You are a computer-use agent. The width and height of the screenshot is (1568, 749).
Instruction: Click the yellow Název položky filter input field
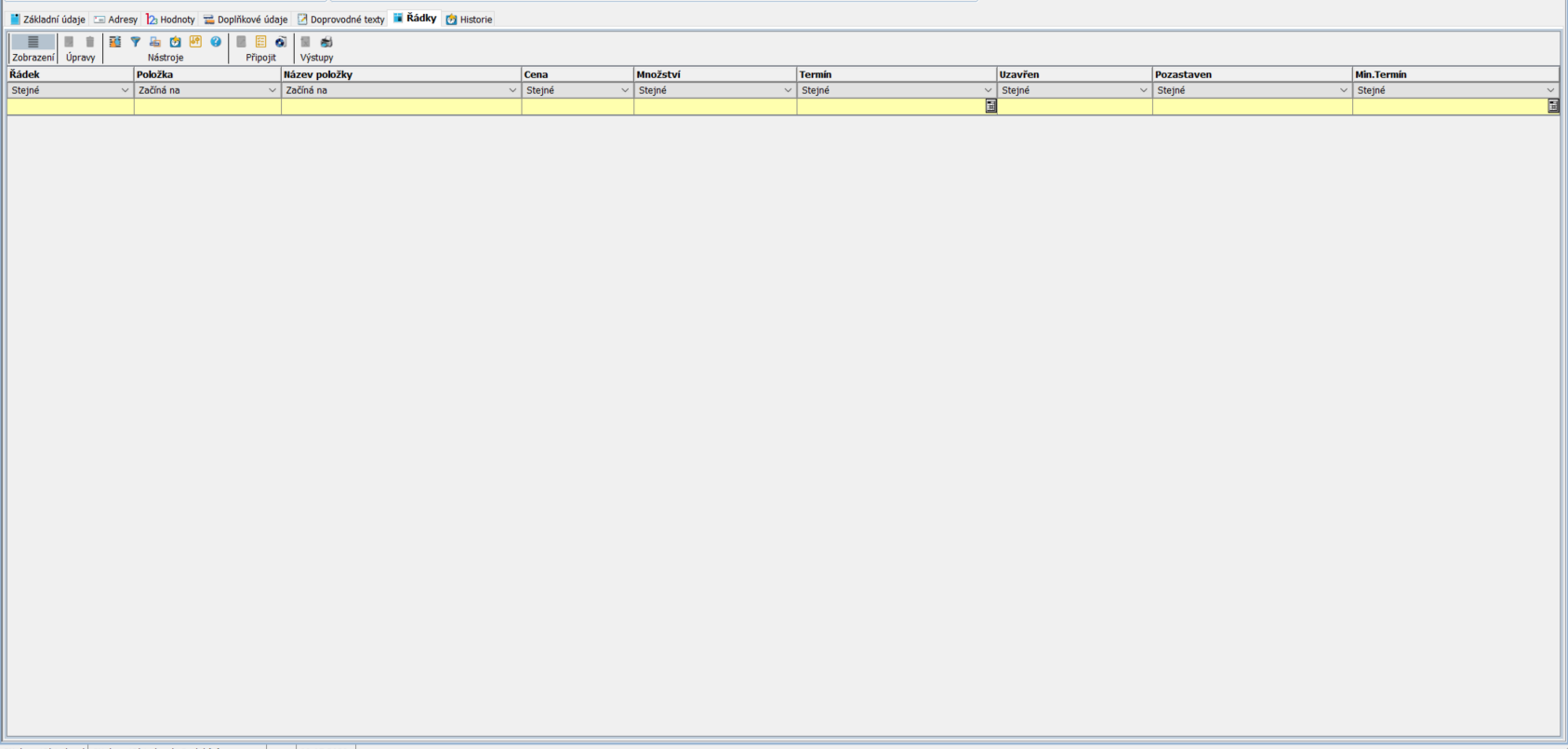click(401, 107)
